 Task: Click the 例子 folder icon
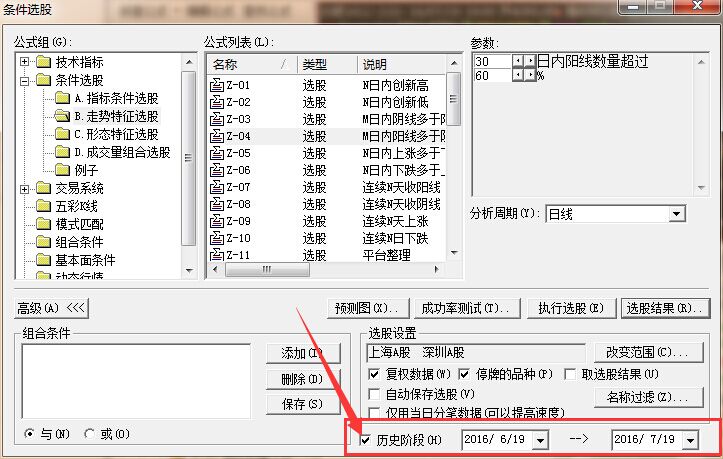(x=62, y=170)
